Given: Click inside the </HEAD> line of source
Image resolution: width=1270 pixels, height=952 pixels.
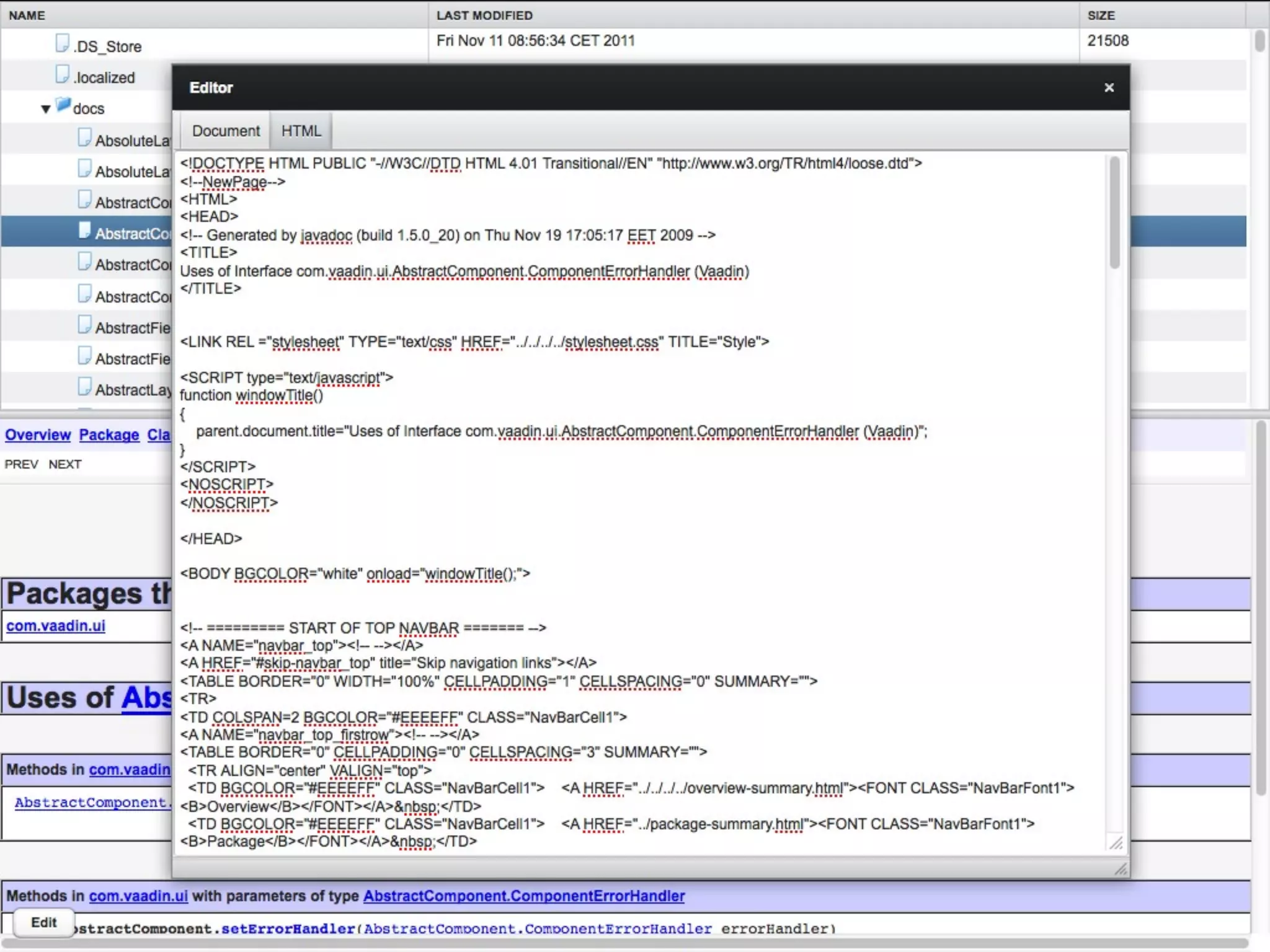Looking at the screenshot, I should 211,539.
